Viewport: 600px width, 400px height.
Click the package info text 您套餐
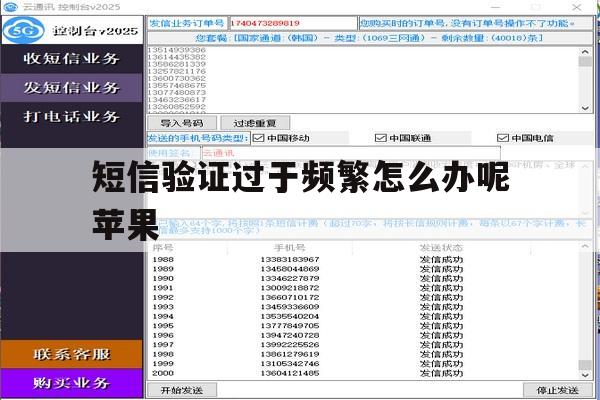[x=369, y=38]
